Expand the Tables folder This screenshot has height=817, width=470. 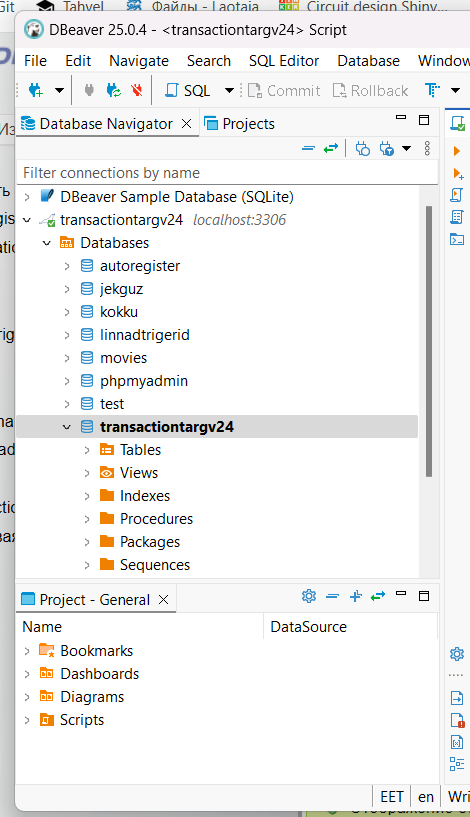click(86, 450)
